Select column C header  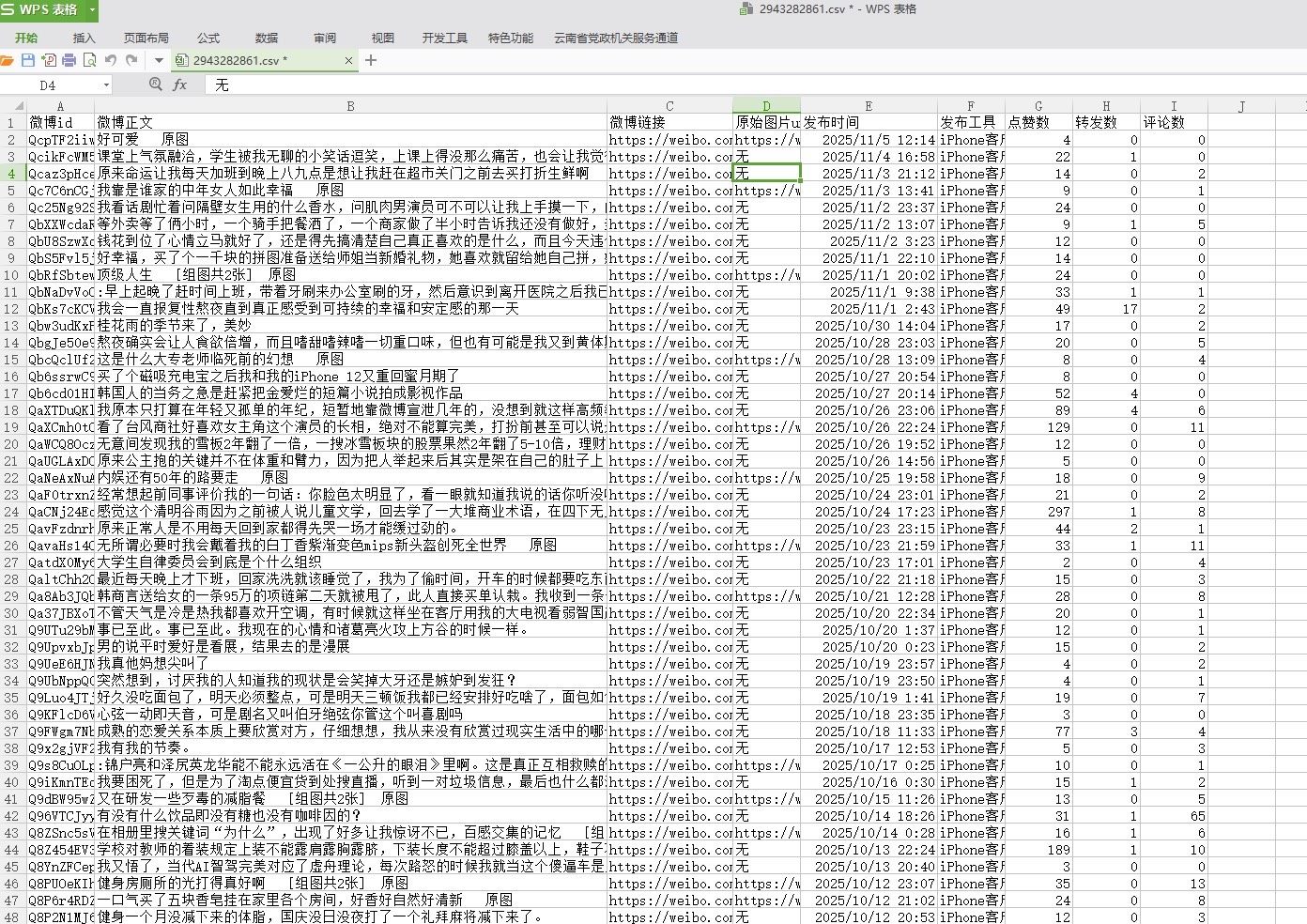[669, 106]
